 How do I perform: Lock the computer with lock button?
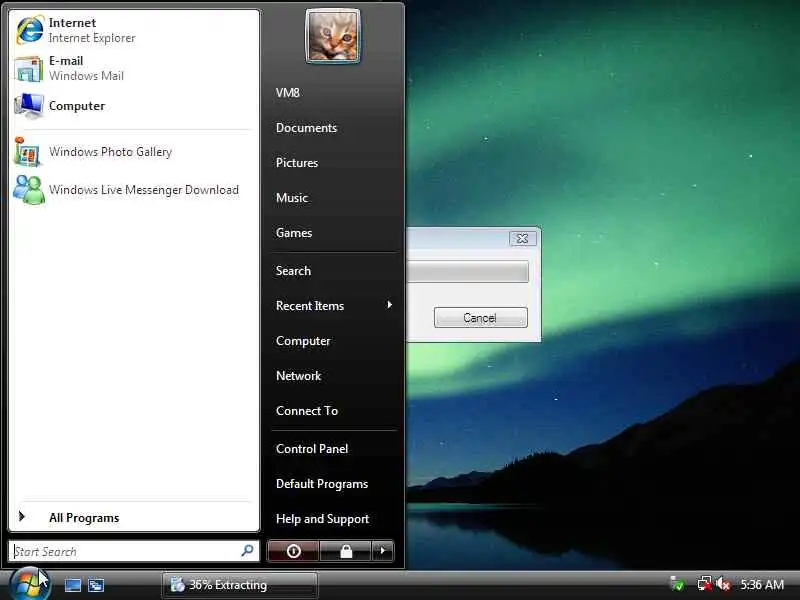[346, 551]
